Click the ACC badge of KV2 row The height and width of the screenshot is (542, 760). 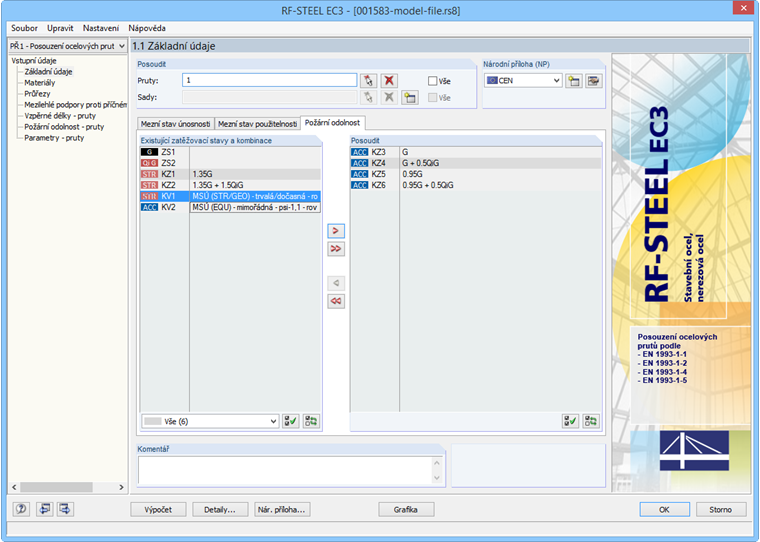pyautogui.click(x=149, y=207)
